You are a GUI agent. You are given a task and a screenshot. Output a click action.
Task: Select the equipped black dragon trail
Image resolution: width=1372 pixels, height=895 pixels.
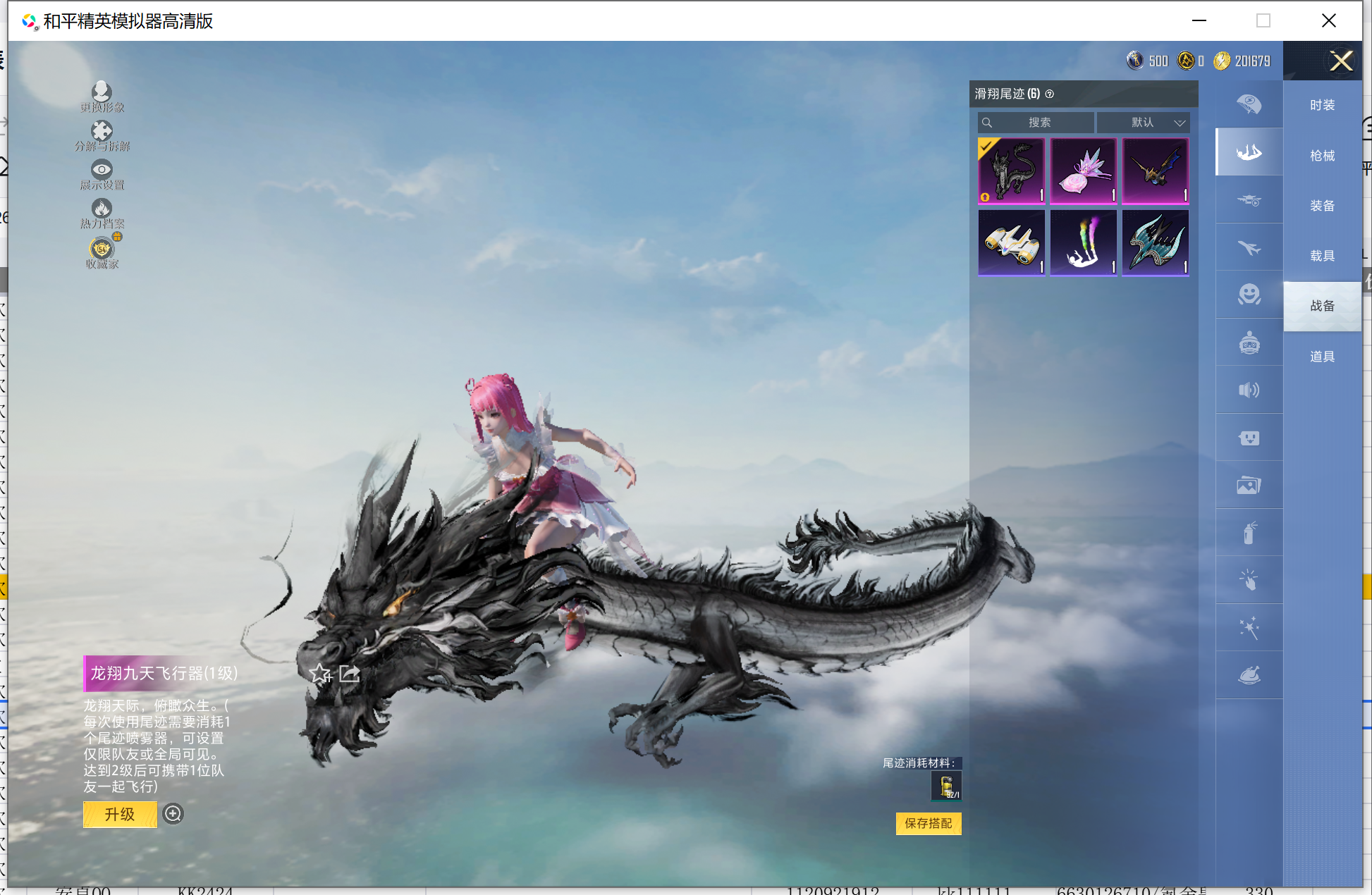(1011, 171)
